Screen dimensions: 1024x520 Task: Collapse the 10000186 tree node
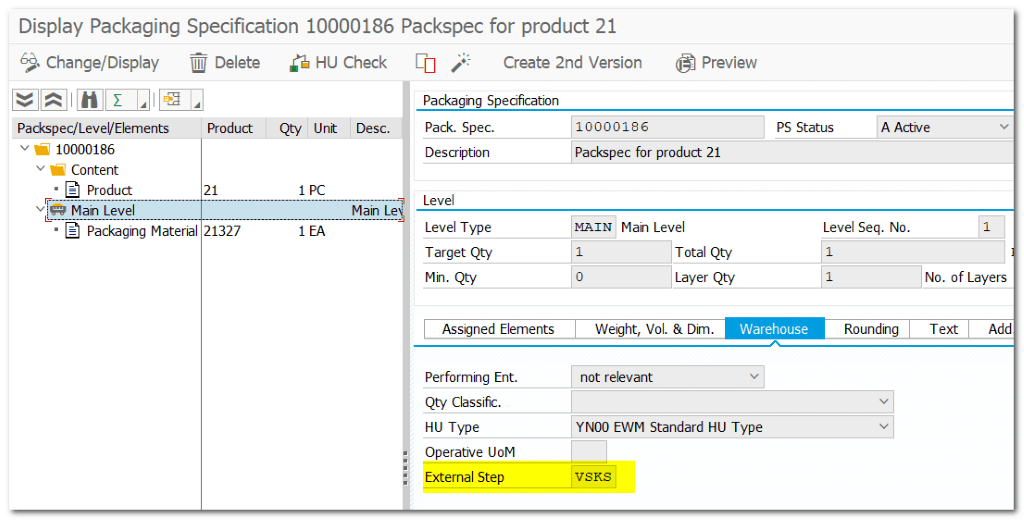(24, 149)
